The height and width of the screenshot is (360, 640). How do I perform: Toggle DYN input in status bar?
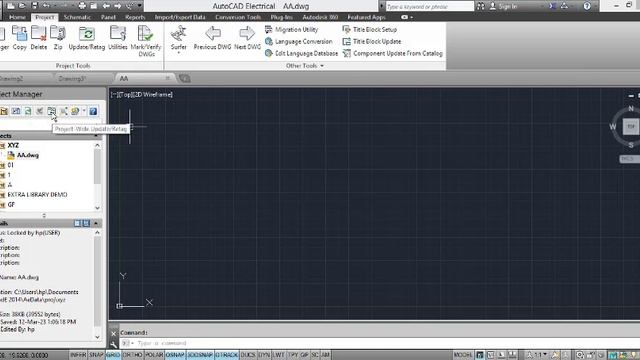264,355
